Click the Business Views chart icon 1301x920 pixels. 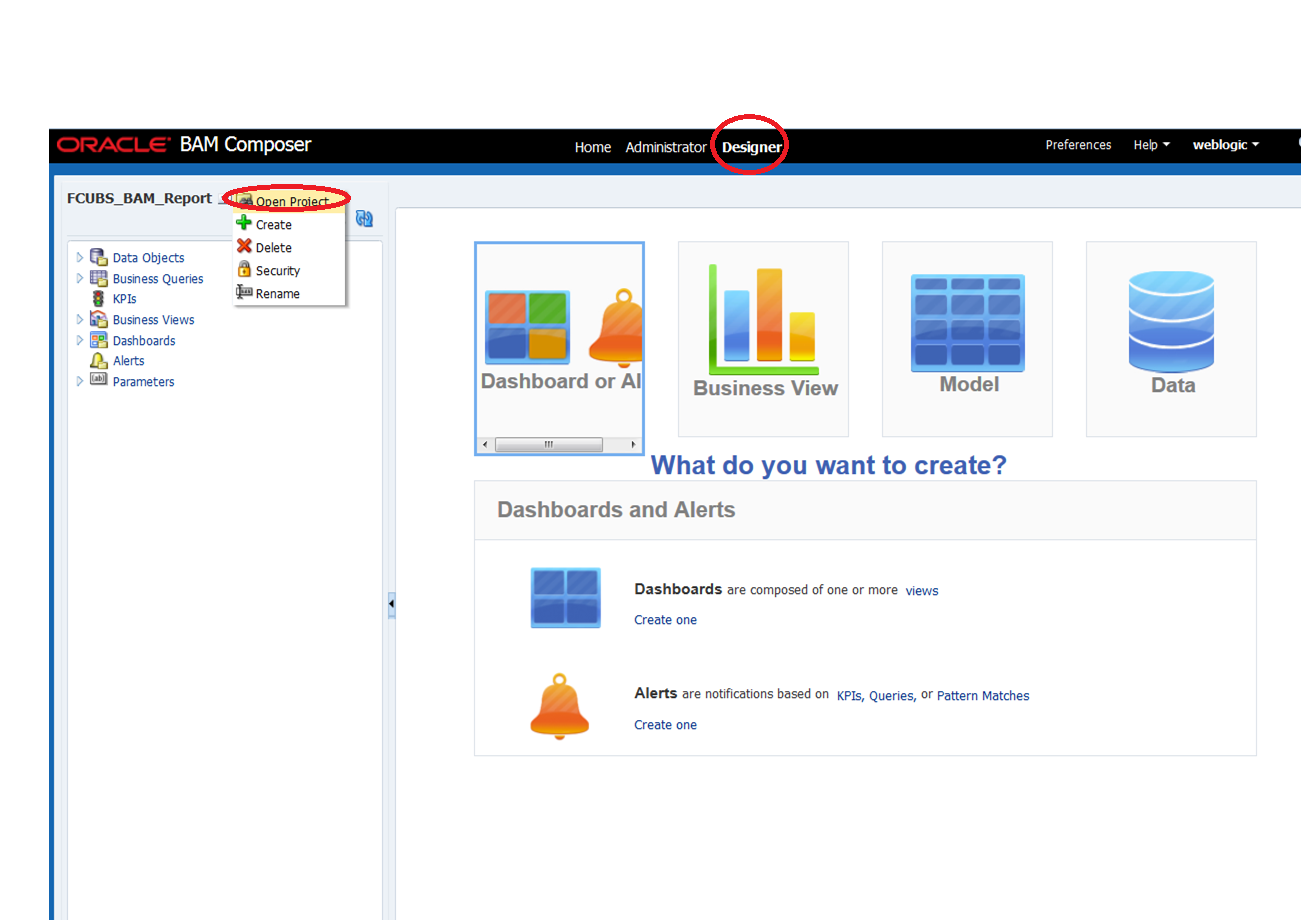98,319
